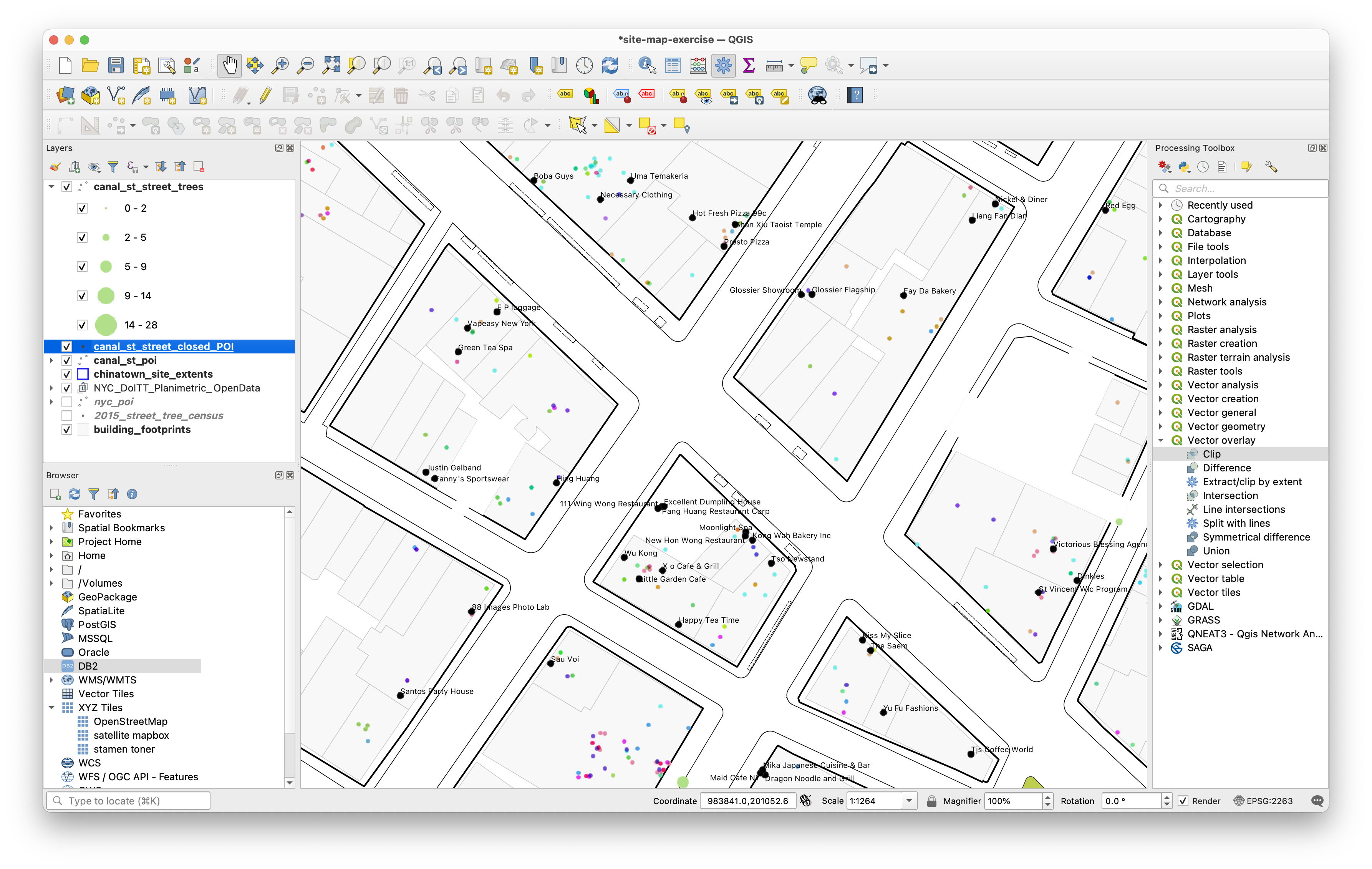Select the Pan Map hand tool

[x=230, y=66]
